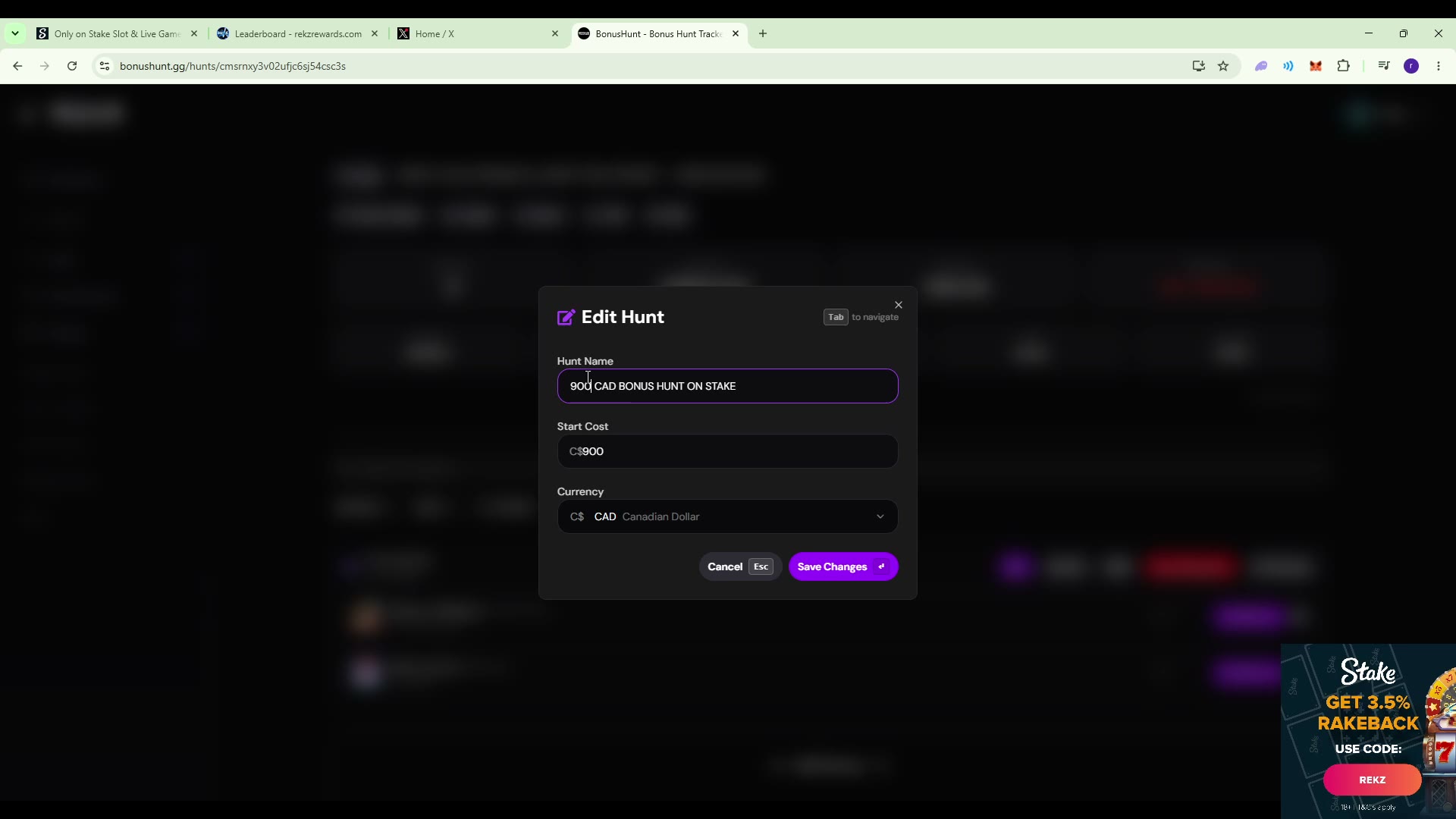The height and width of the screenshot is (819, 1456).
Task: Switch to the Leaderboard rekzrewards.com tab
Action: tap(297, 34)
